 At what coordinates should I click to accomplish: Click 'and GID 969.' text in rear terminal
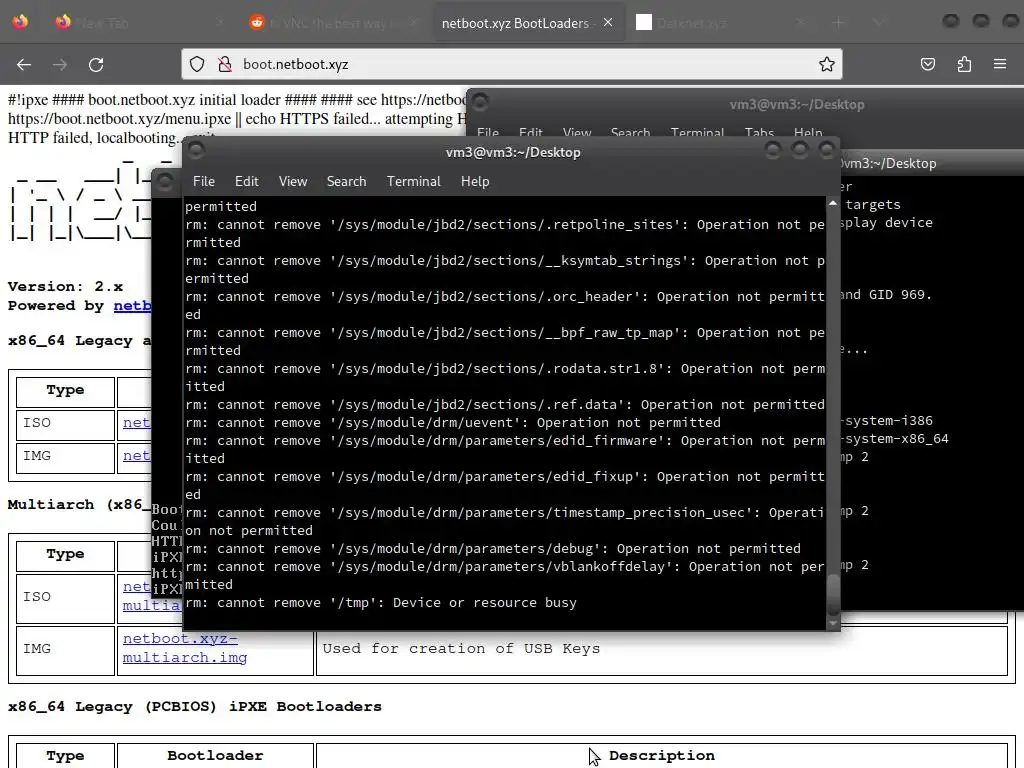[x=886, y=295]
